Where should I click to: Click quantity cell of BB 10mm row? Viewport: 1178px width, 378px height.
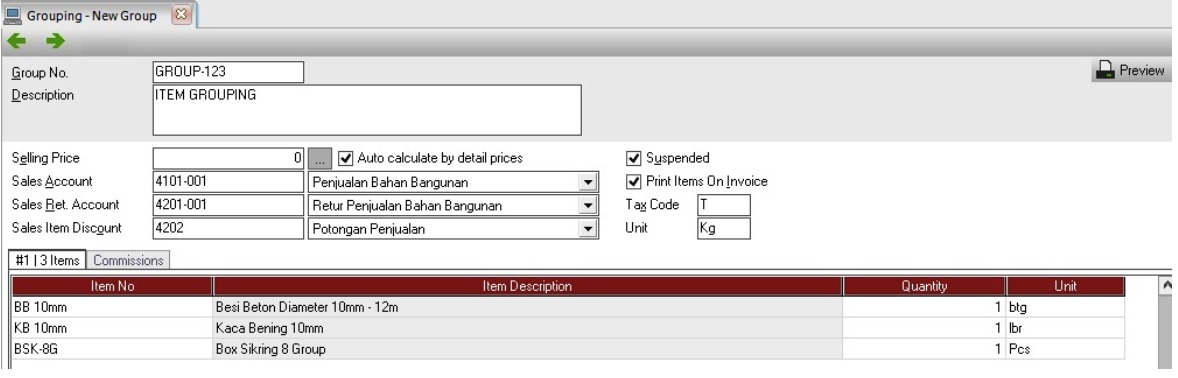coord(924,307)
